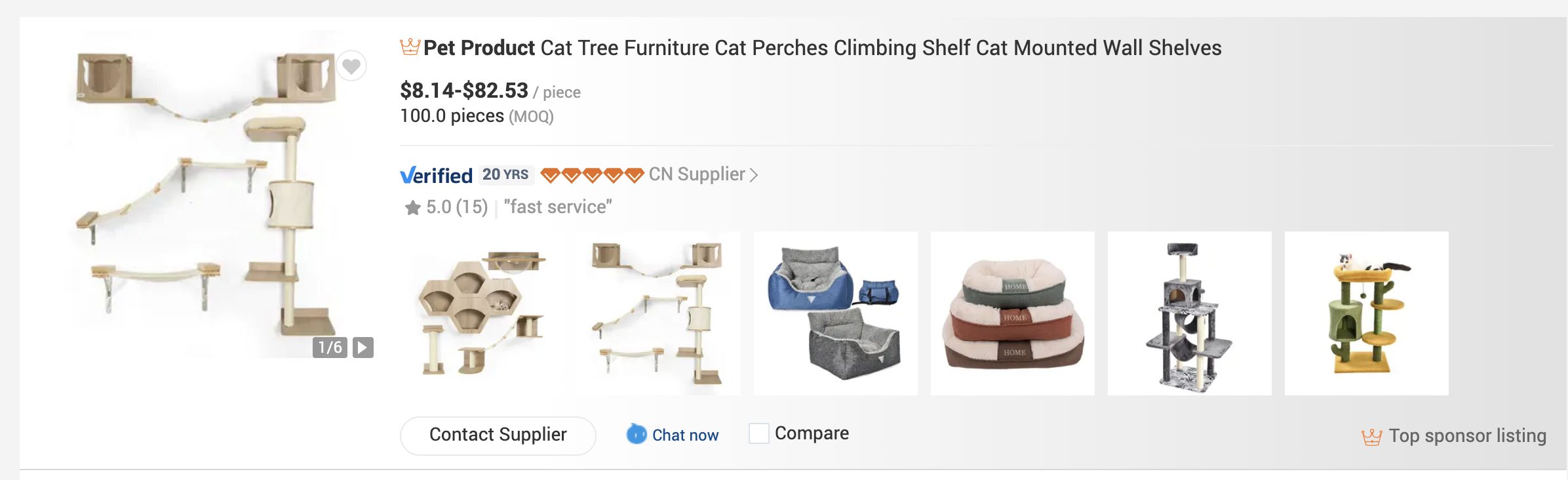Click the Verified supplier badge

[436, 175]
